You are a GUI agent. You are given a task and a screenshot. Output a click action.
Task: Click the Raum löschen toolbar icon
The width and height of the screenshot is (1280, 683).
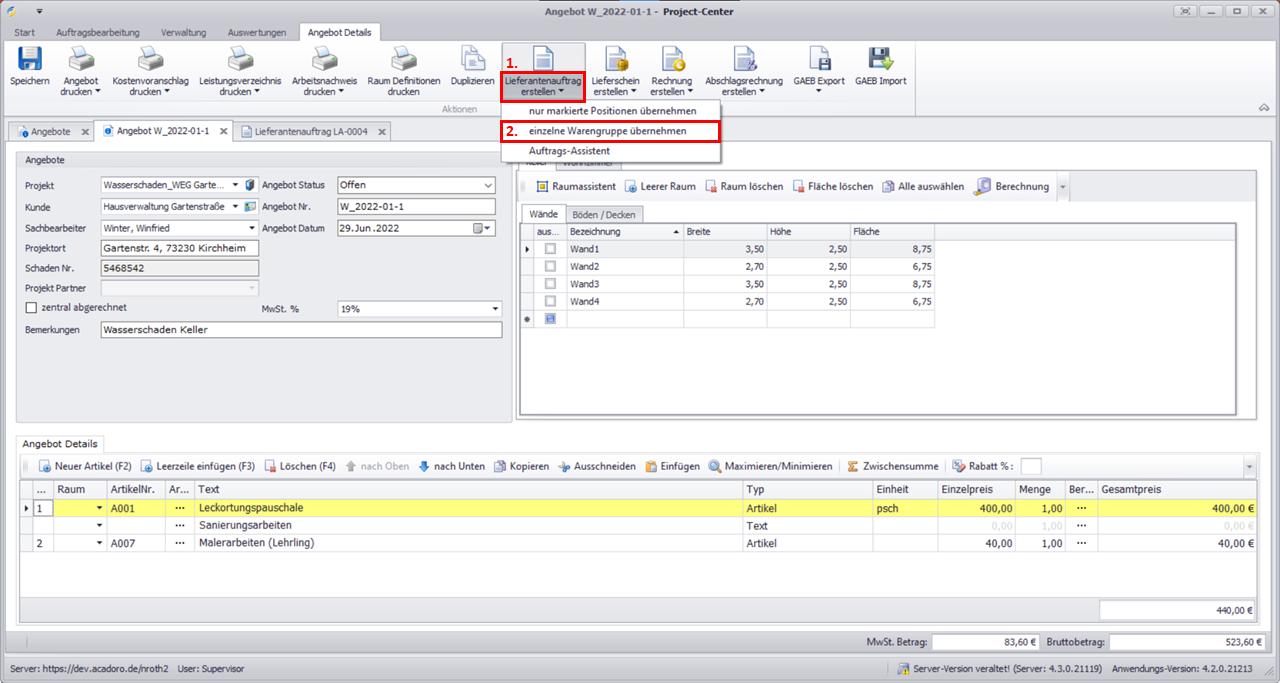coord(745,186)
